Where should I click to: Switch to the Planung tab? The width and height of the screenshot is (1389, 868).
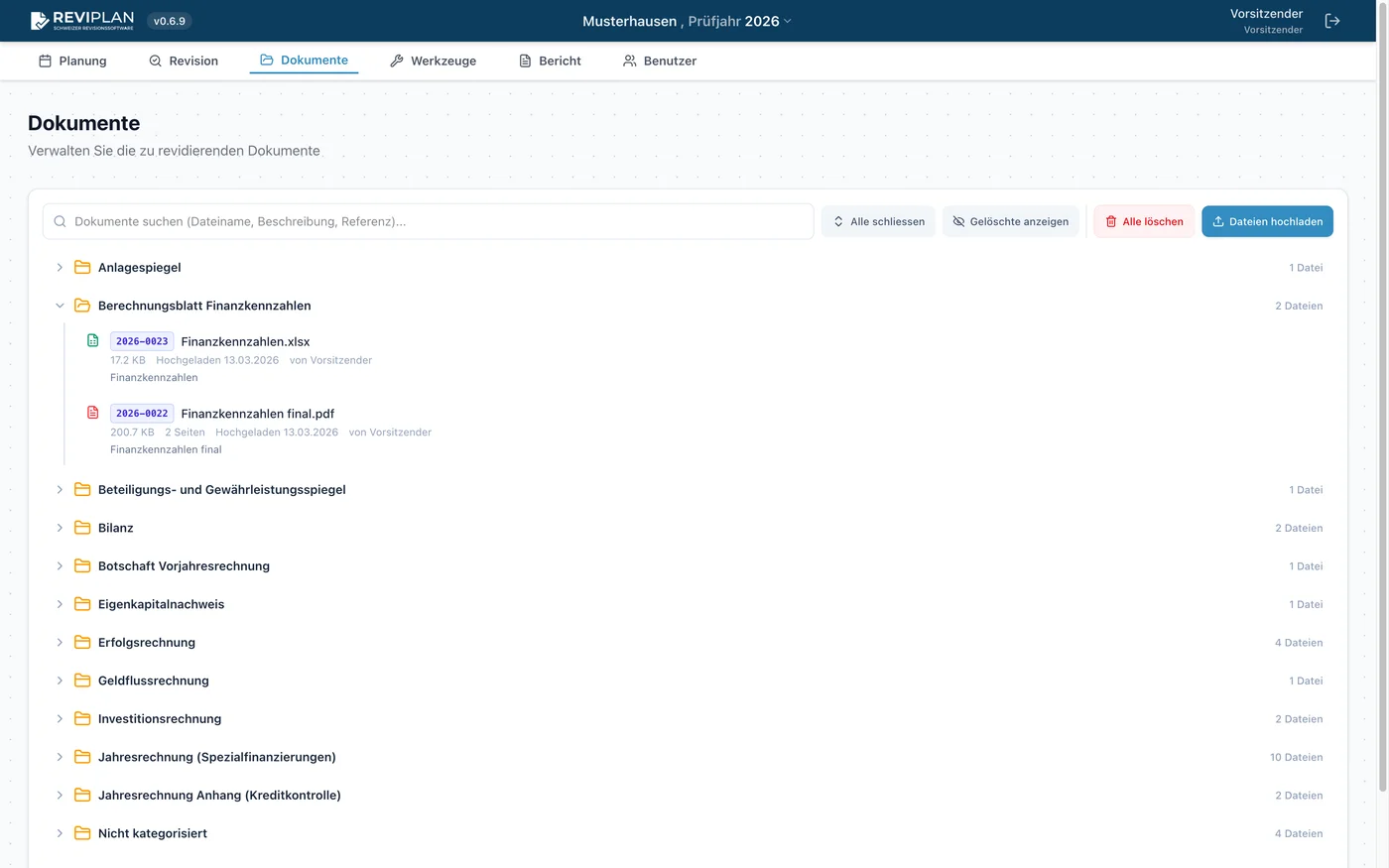(72, 61)
